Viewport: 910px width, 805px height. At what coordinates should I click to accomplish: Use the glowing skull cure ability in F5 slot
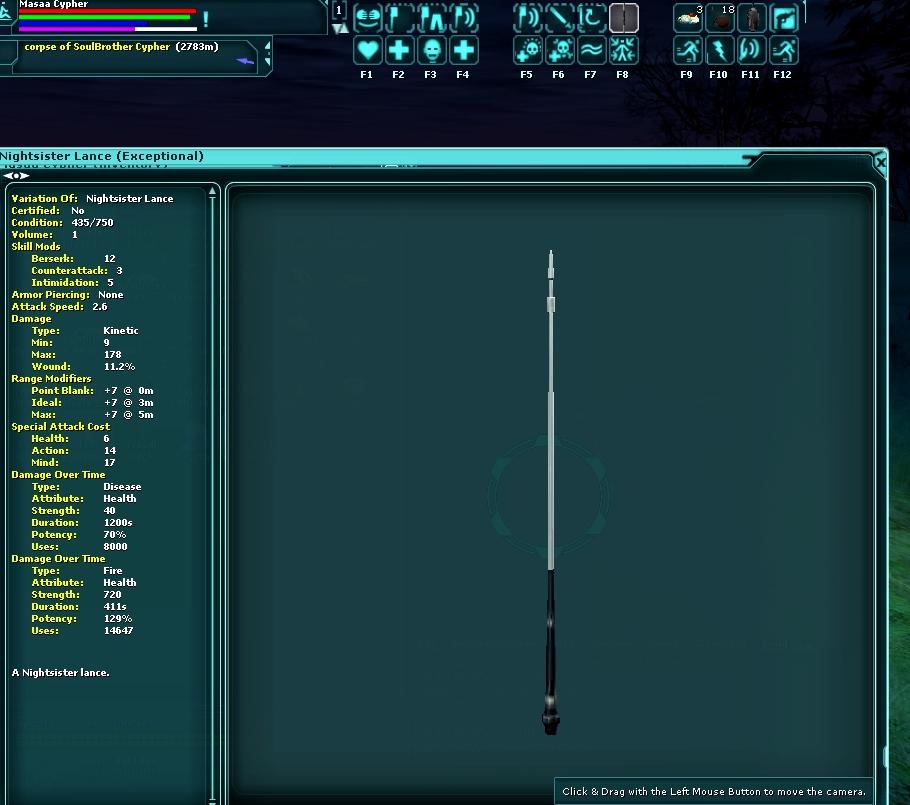pos(528,50)
